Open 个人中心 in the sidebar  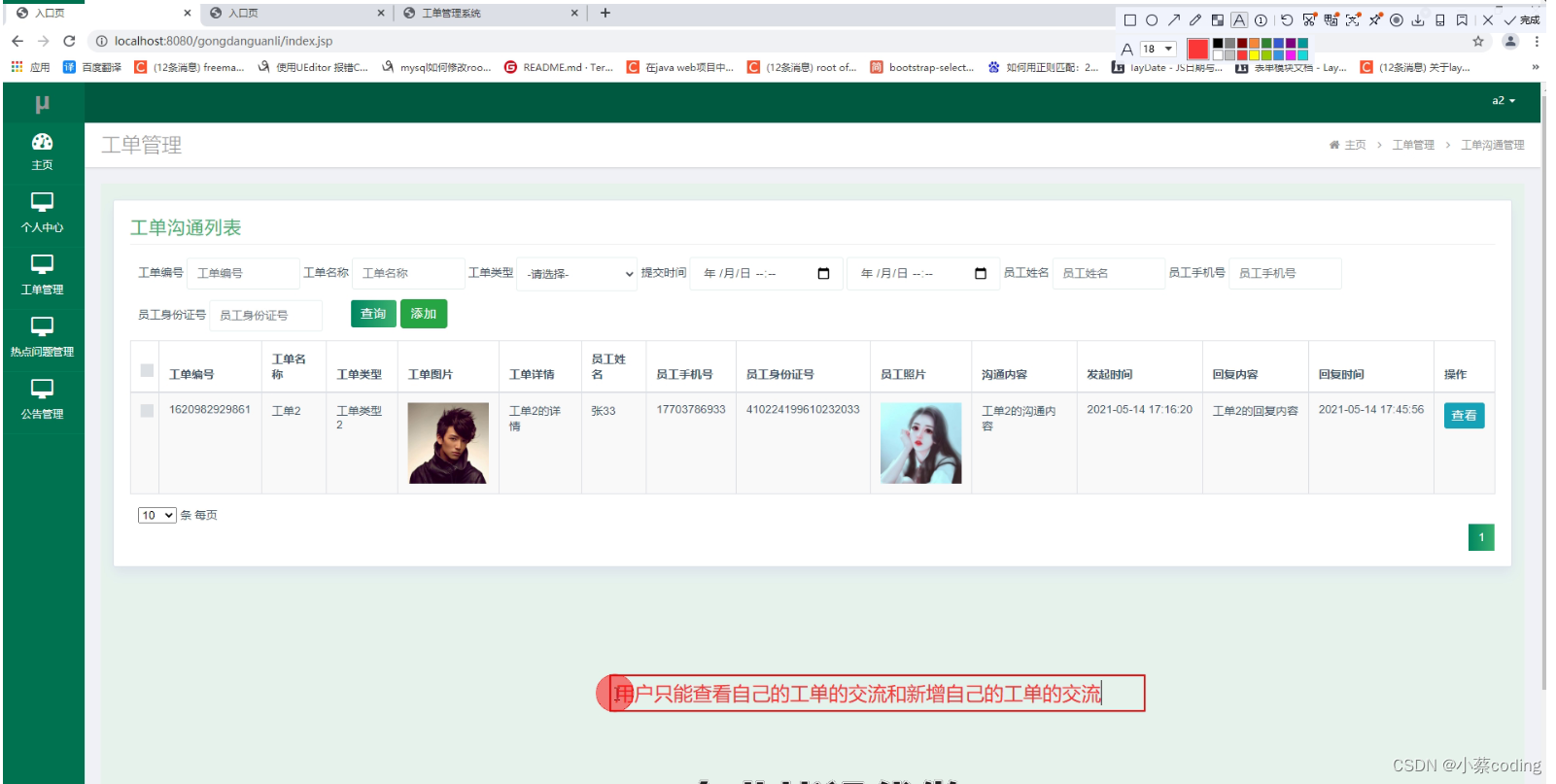pos(42,214)
